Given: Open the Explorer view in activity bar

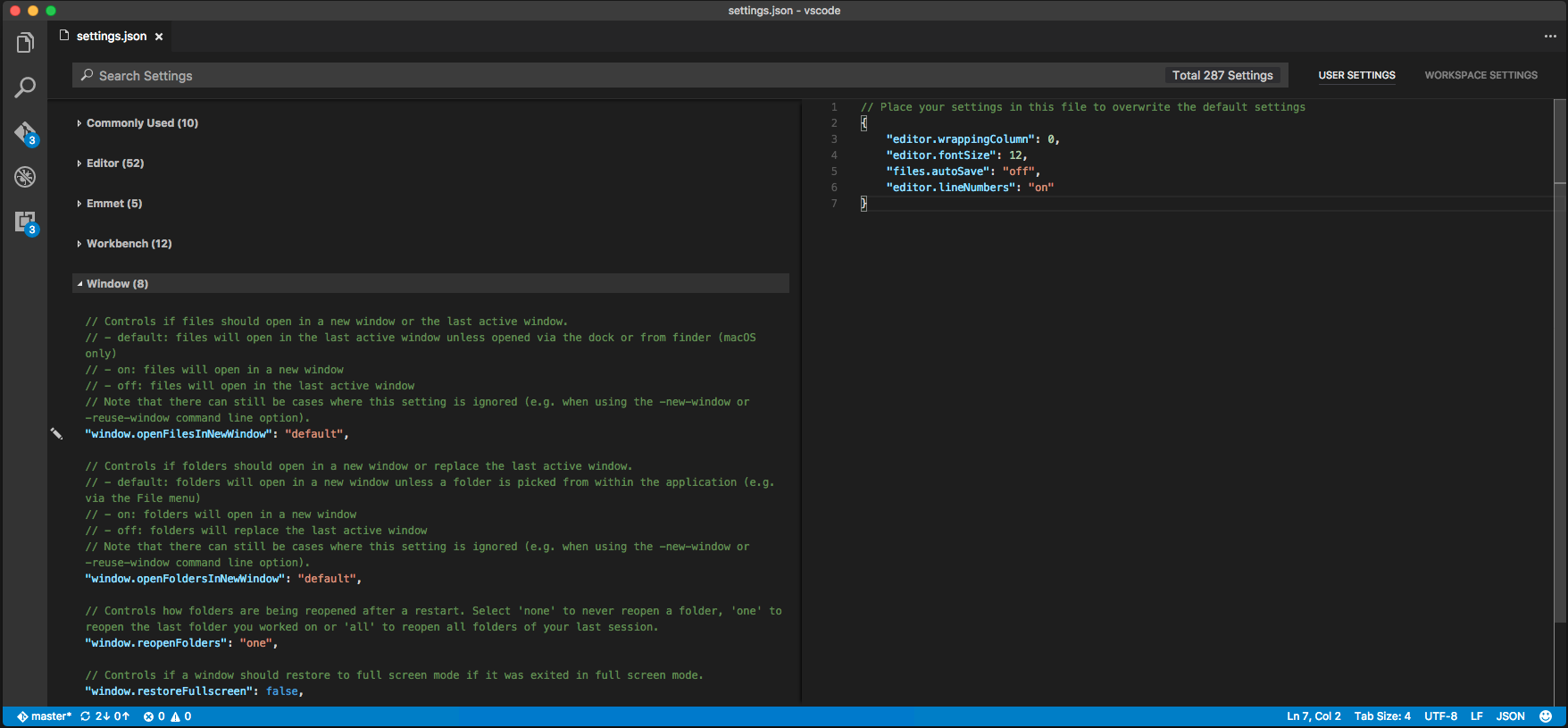Looking at the screenshot, I should (25, 43).
